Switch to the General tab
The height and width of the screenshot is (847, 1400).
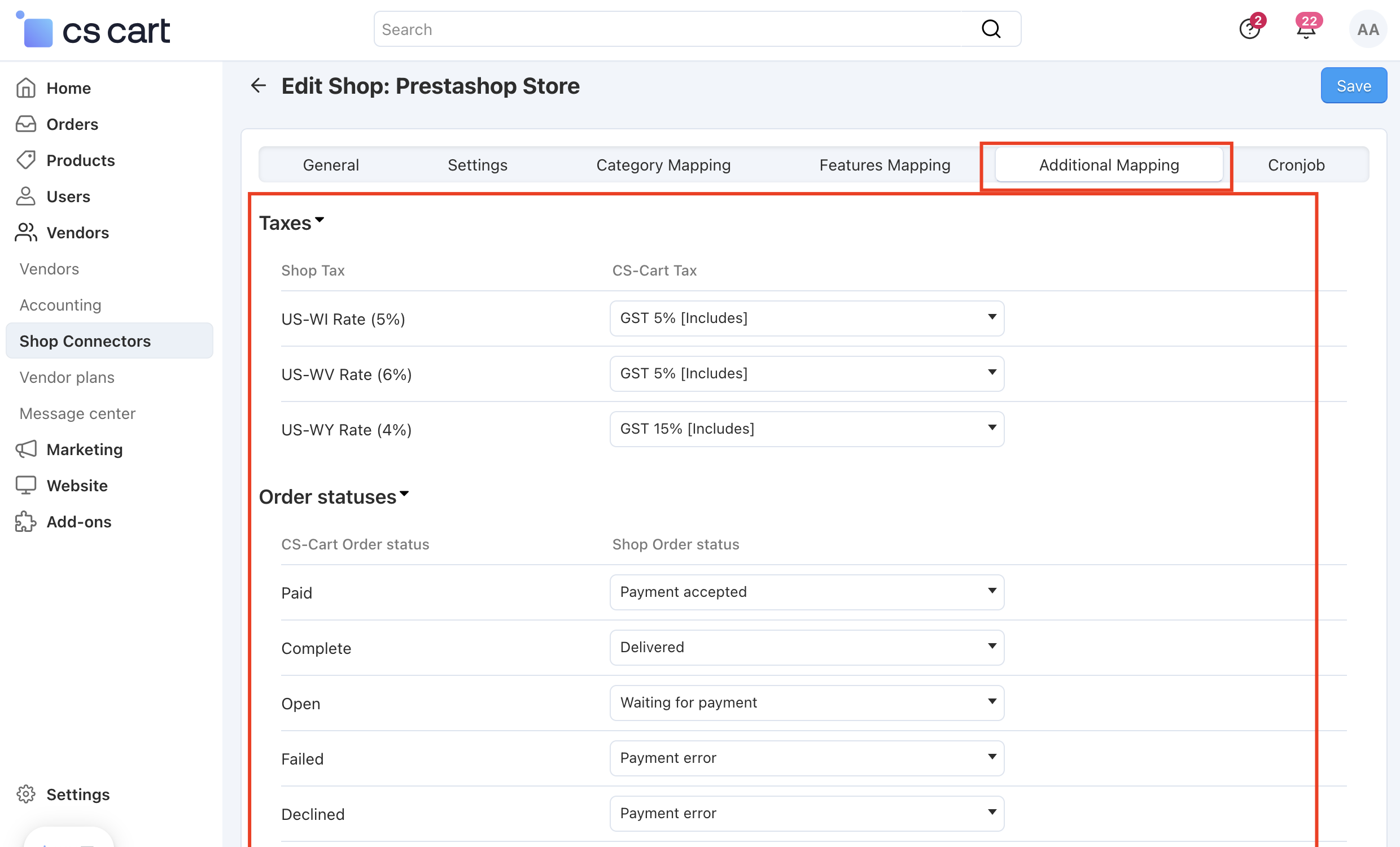[x=331, y=165]
